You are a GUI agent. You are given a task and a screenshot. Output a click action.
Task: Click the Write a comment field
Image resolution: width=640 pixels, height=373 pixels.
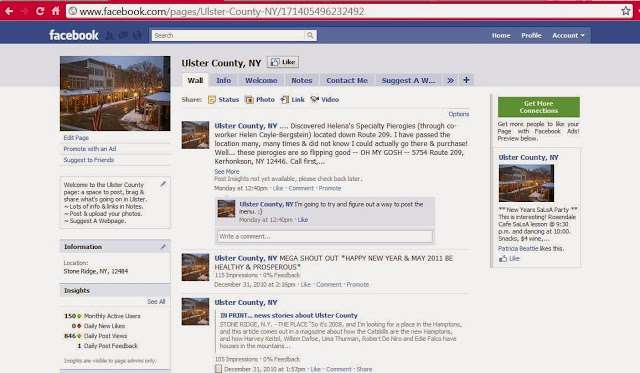coord(325,236)
